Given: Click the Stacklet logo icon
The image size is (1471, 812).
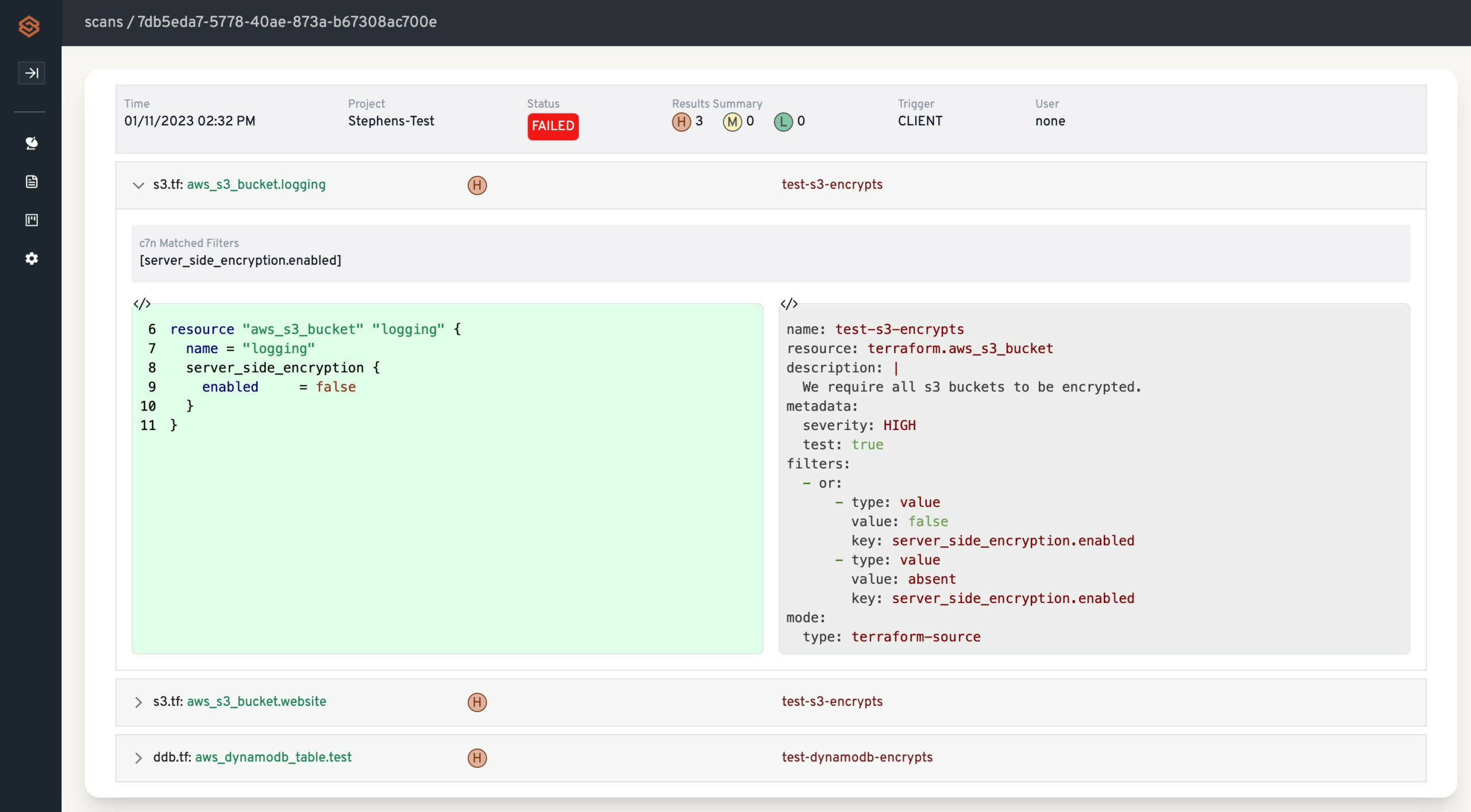Looking at the screenshot, I should coord(29,26).
